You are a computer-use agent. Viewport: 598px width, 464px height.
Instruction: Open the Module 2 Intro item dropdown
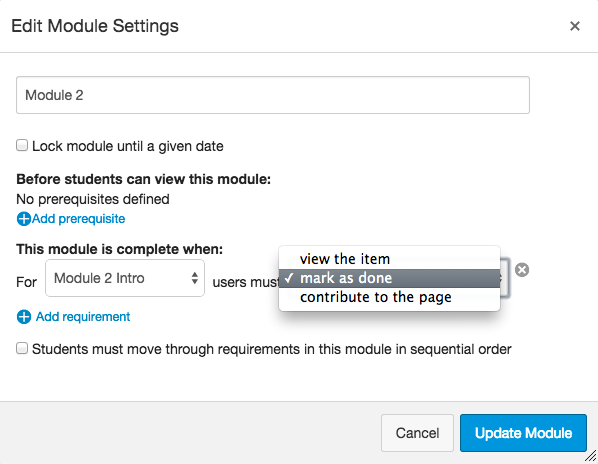(125, 278)
